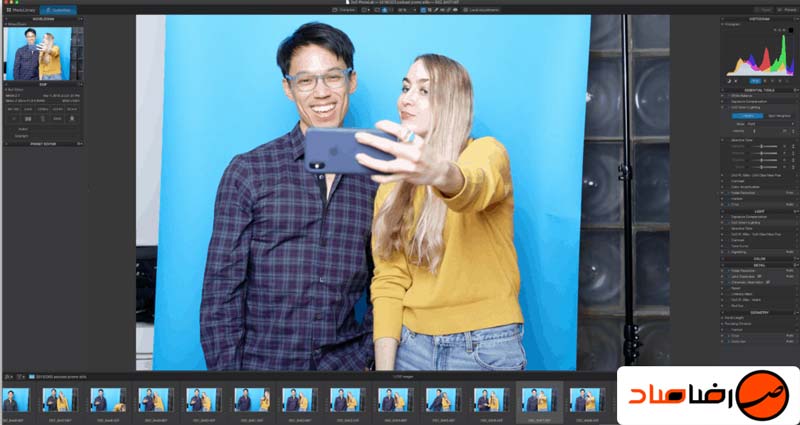Collapse the EXIF palette header
The image size is (800, 425).
coord(43,85)
